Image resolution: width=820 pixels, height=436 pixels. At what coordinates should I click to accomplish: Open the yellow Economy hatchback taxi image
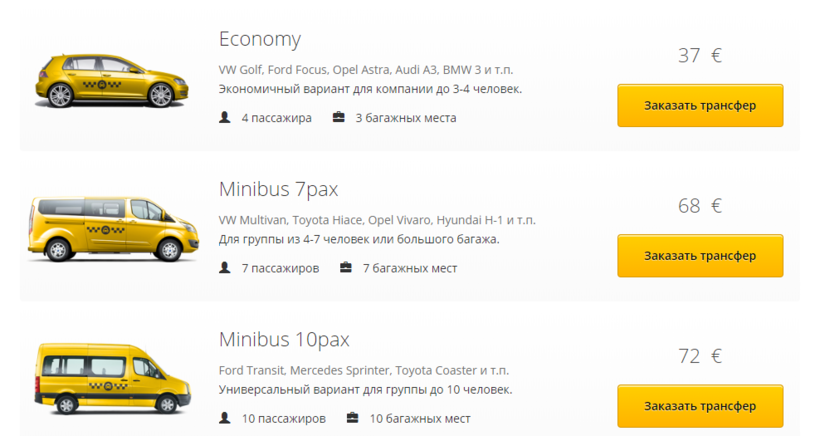click(x=104, y=78)
